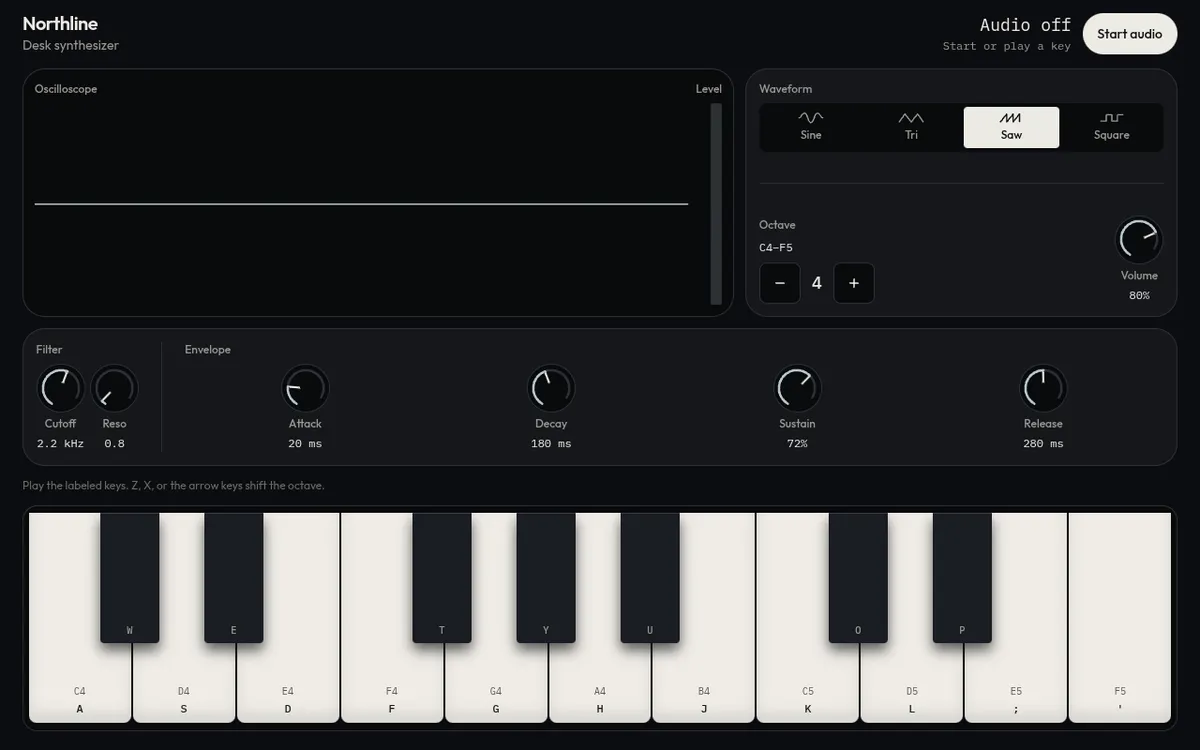Click the octave number 4 display
The image size is (1200, 750).
(817, 283)
